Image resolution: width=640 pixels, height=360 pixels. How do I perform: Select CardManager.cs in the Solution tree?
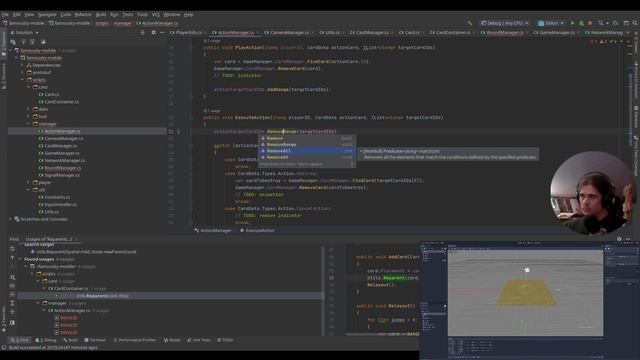60,146
